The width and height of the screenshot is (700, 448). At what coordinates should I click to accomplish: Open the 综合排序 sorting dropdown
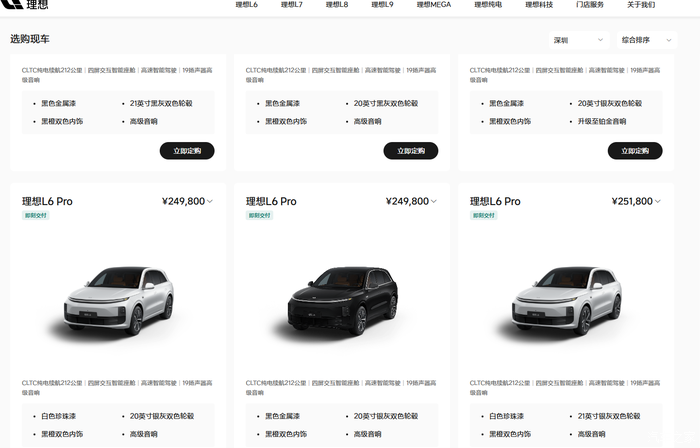point(646,40)
